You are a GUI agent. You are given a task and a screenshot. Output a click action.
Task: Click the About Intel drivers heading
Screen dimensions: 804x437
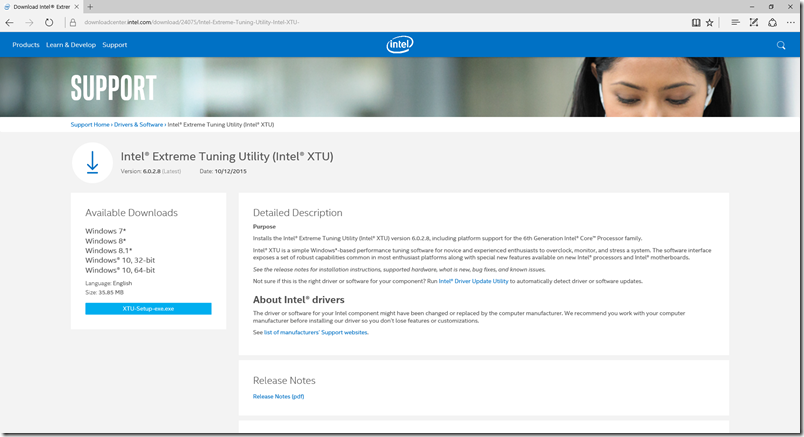(x=298, y=300)
